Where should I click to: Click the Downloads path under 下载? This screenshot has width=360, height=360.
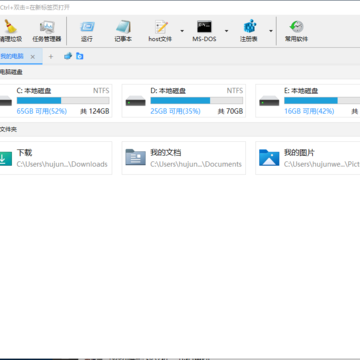62,164
